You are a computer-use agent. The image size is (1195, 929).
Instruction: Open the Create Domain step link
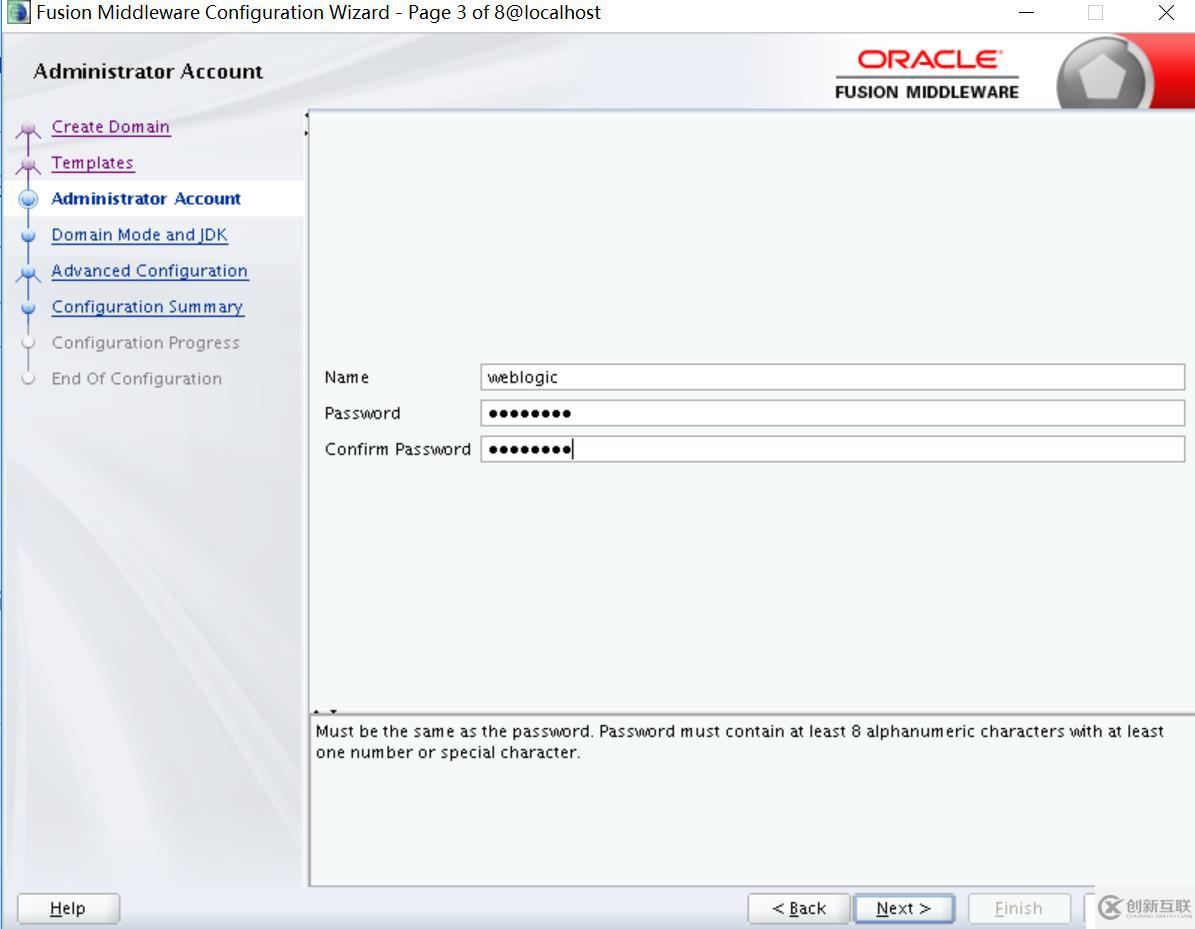pos(111,127)
